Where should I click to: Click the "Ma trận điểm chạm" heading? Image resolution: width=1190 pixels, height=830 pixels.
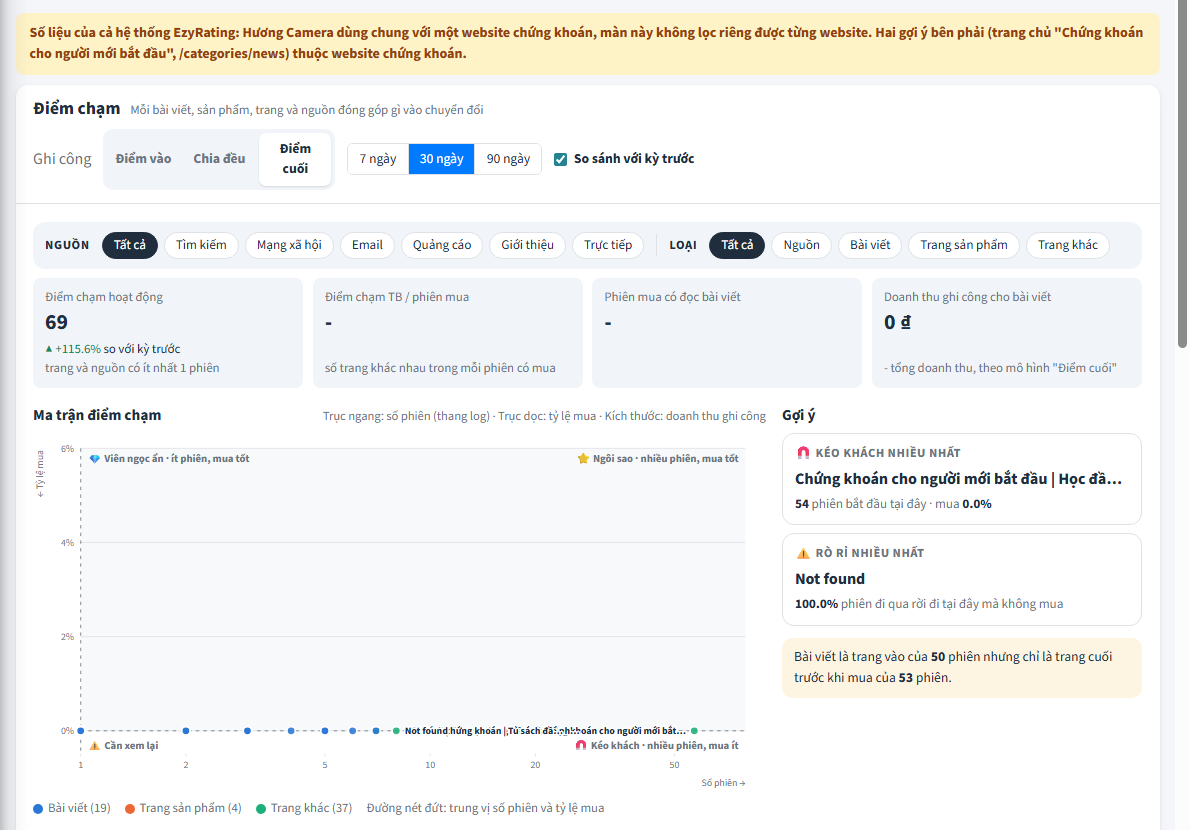click(97, 415)
